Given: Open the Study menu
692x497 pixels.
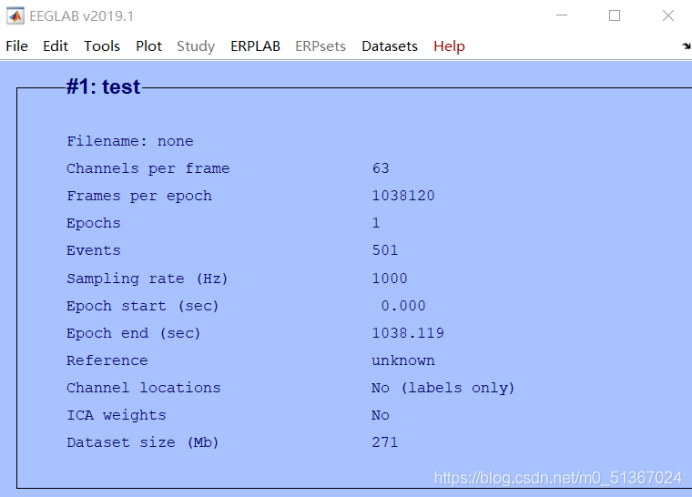Looking at the screenshot, I should [196, 46].
